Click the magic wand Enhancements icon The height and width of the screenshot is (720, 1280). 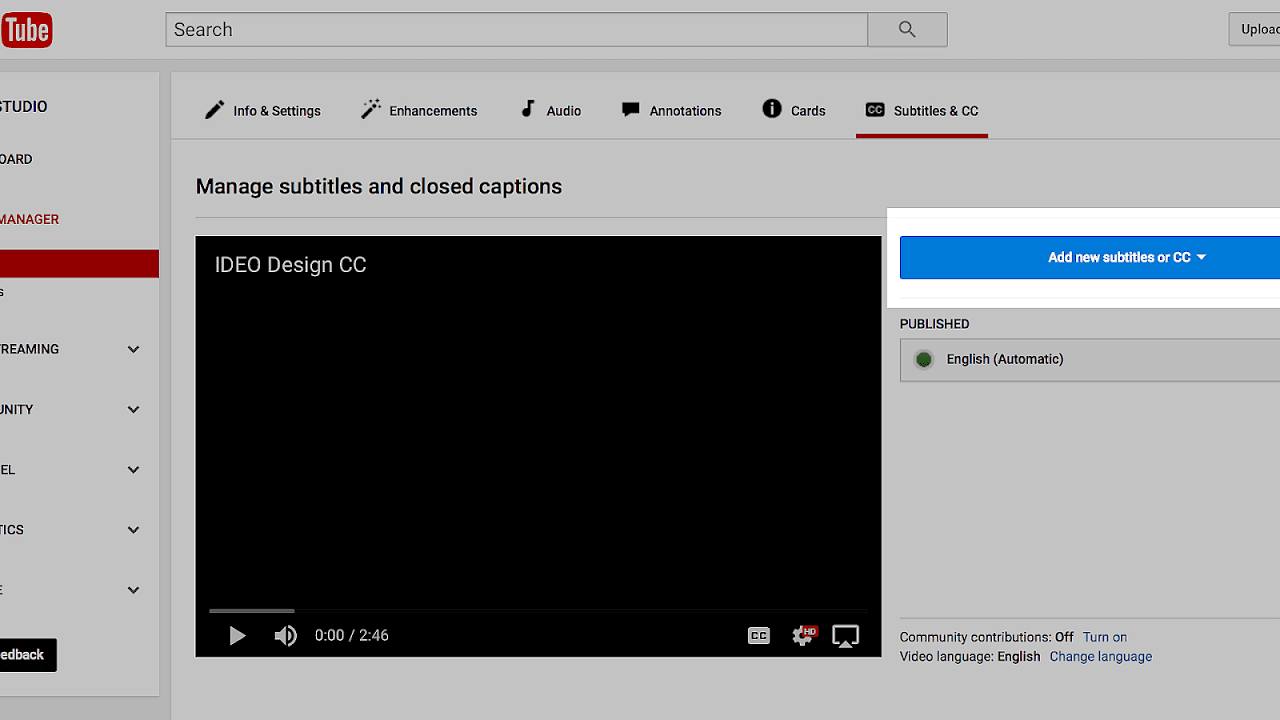371,109
